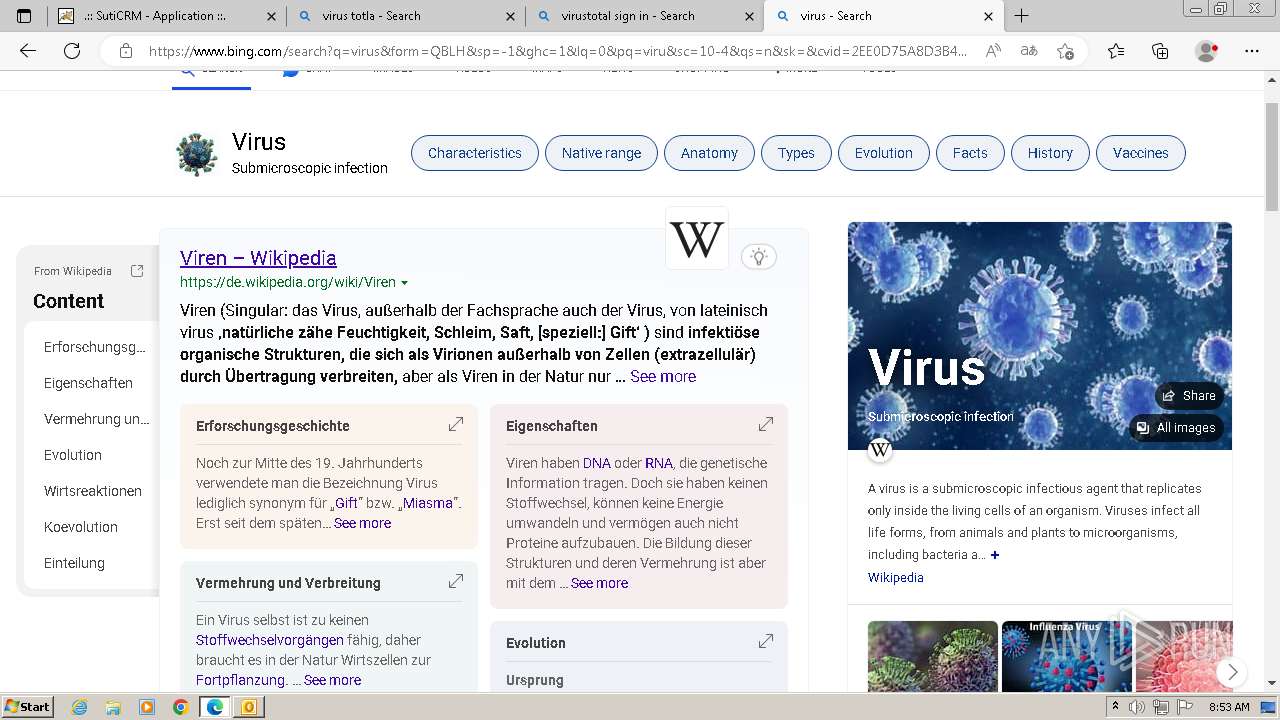
Task: Open the dropdown arrow next to de.wikipedia.org URL
Action: pos(404,283)
